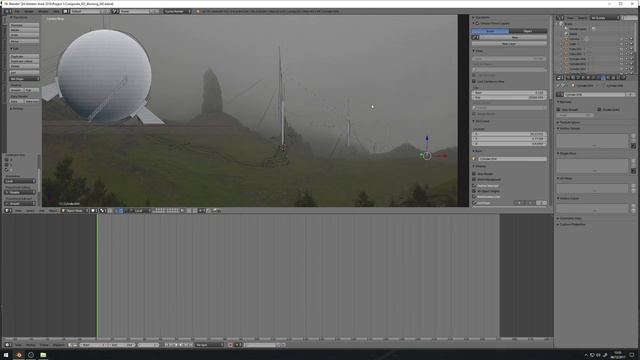Viewport: 640px width, 360px height.
Task: Open the Modifiers properties tab
Action: tap(598, 77)
